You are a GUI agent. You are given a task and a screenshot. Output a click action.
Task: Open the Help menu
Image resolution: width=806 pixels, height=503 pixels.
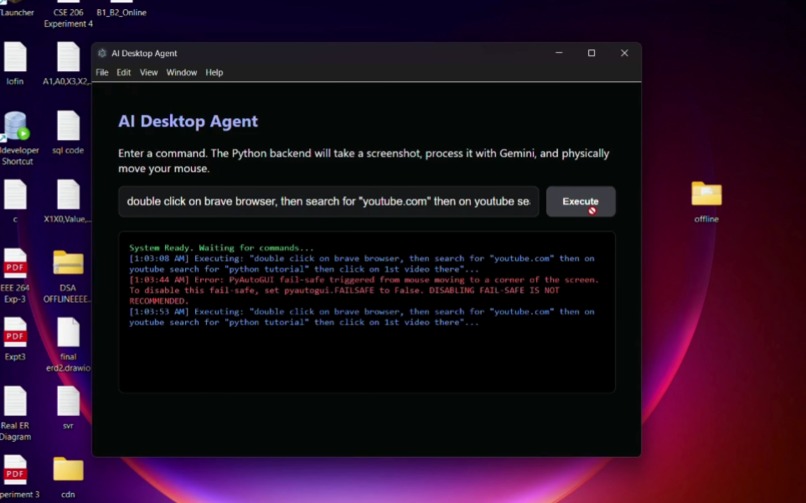click(x=214, y=72)
